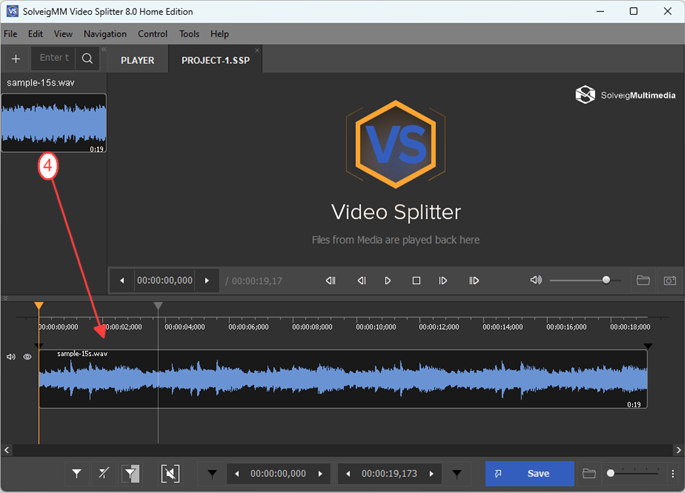Open the Navigation menu
Image resolution: width=685 pixels, height=493 pixels.
105,34
